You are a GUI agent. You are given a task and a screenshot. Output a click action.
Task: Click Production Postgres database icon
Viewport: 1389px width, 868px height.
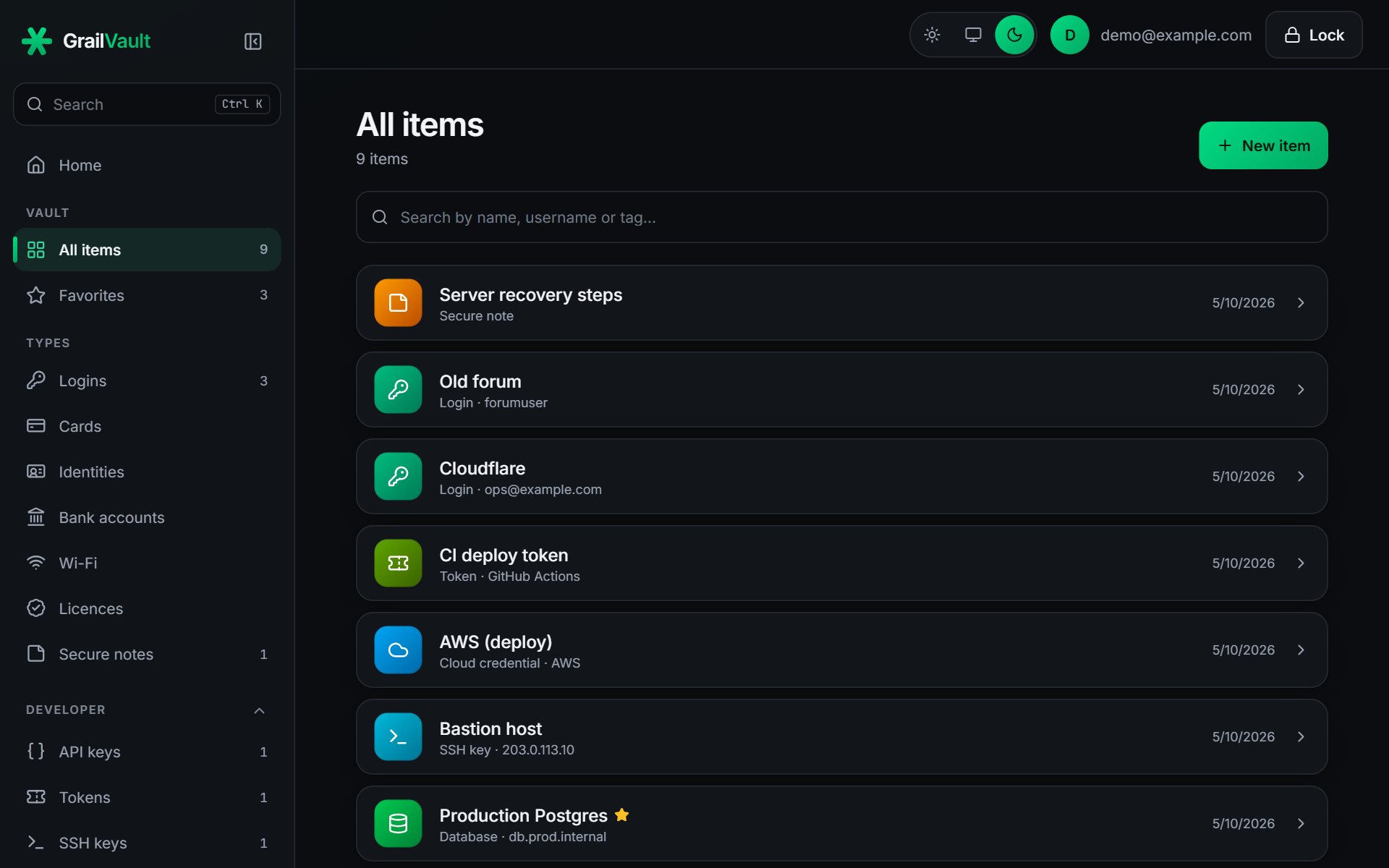coord(398,823)
